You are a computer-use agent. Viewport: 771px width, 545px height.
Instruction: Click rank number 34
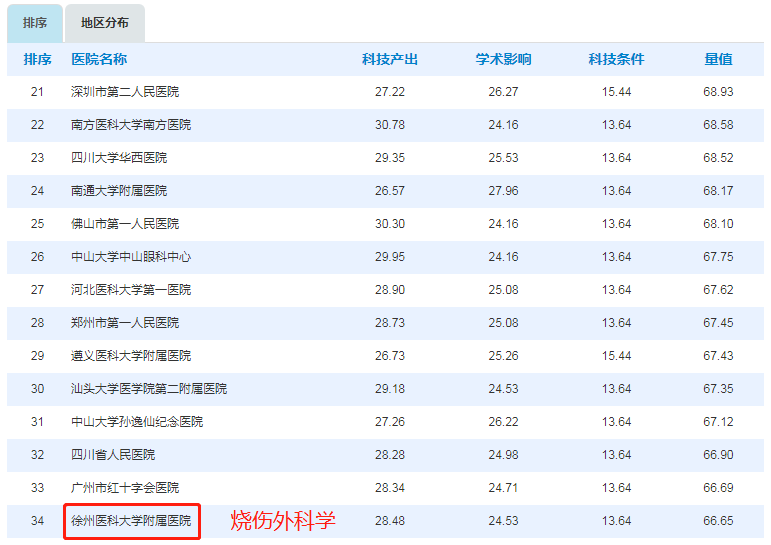click(37, 520)
